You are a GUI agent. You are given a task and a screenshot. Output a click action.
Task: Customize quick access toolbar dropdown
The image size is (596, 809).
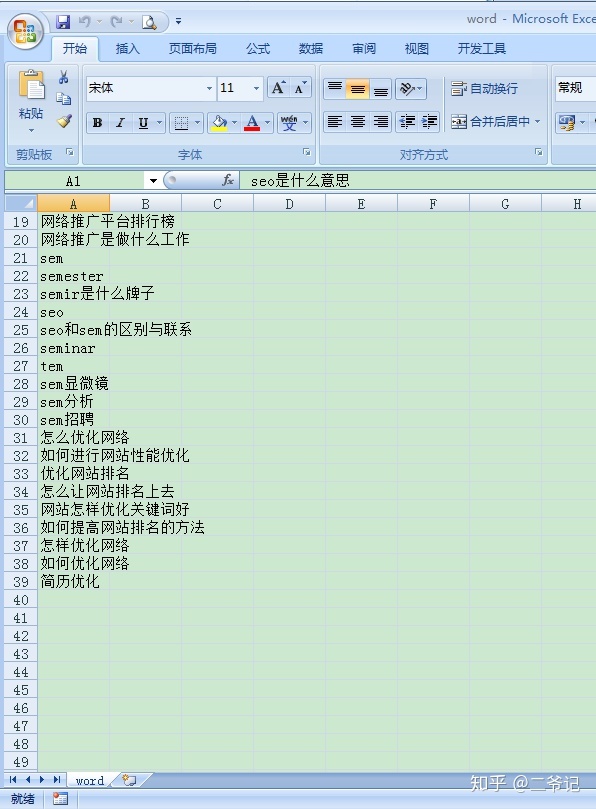[178, 21]
